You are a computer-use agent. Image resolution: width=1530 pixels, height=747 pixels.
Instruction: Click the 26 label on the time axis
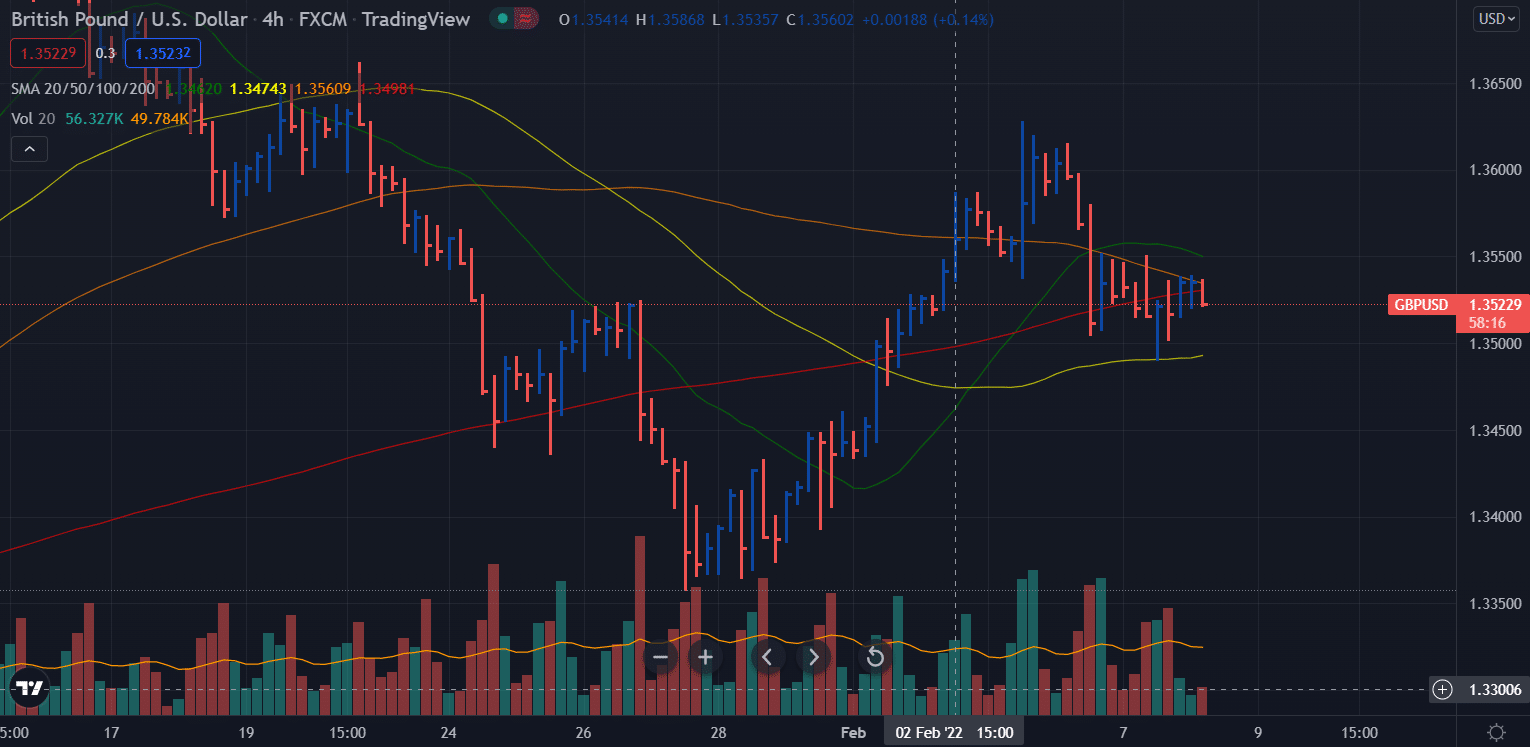[584, 733]
